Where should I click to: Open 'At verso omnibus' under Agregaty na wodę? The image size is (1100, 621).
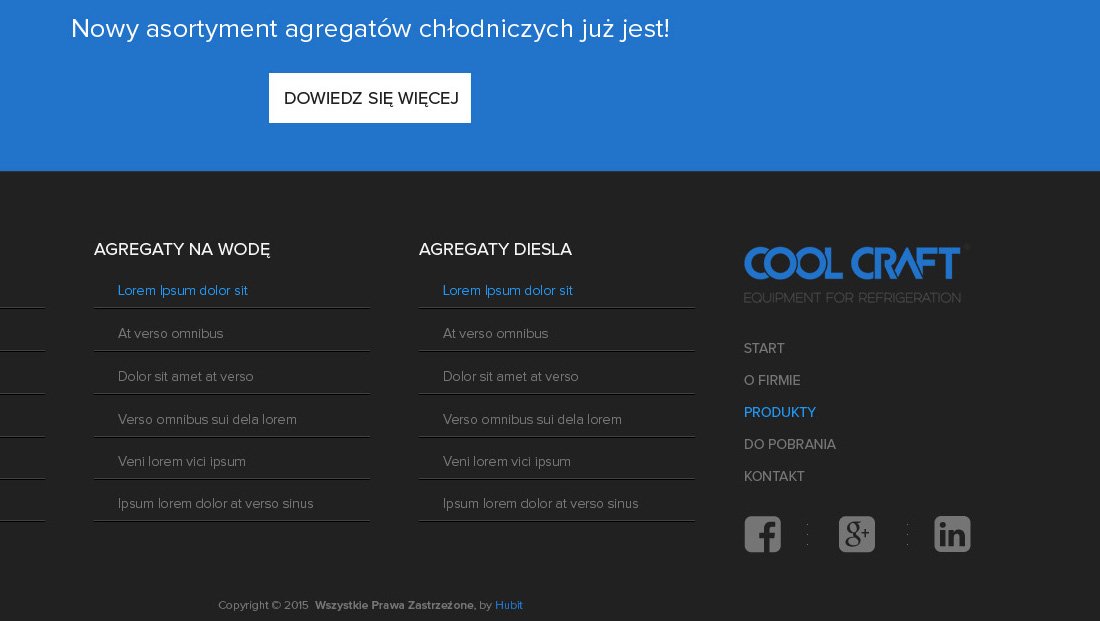pyautogui.click(x=170, y=333)
